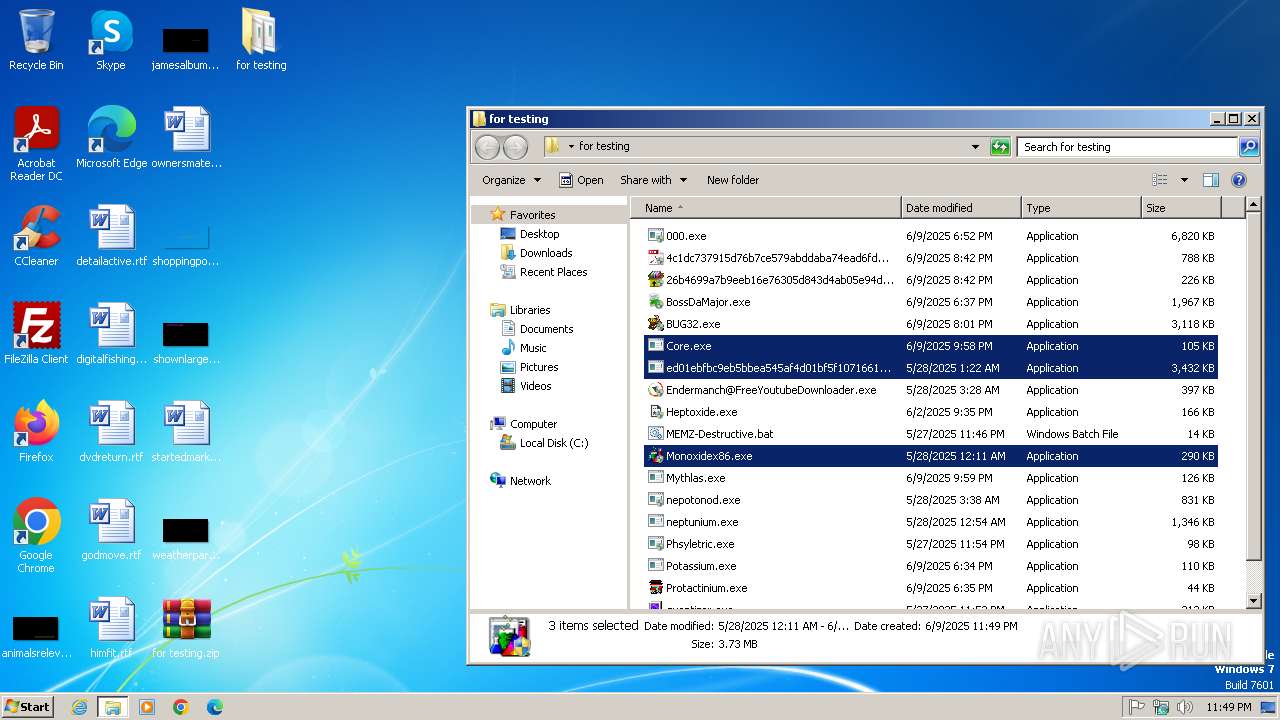Open Windows Media Player from taskbar

pyautogui.click(x=147, y=707)
